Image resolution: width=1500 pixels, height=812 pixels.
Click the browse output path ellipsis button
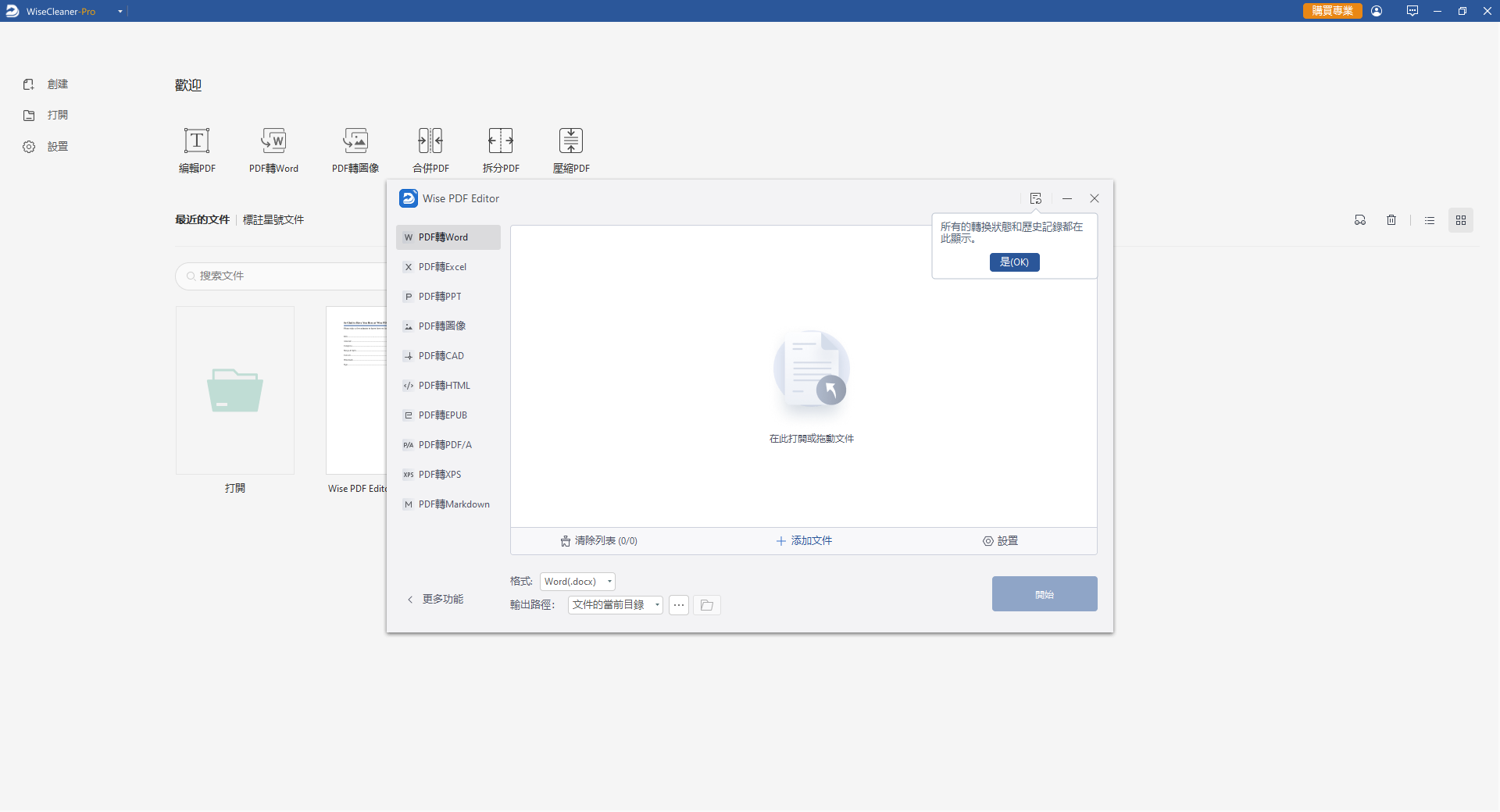(x=679, y=605)
